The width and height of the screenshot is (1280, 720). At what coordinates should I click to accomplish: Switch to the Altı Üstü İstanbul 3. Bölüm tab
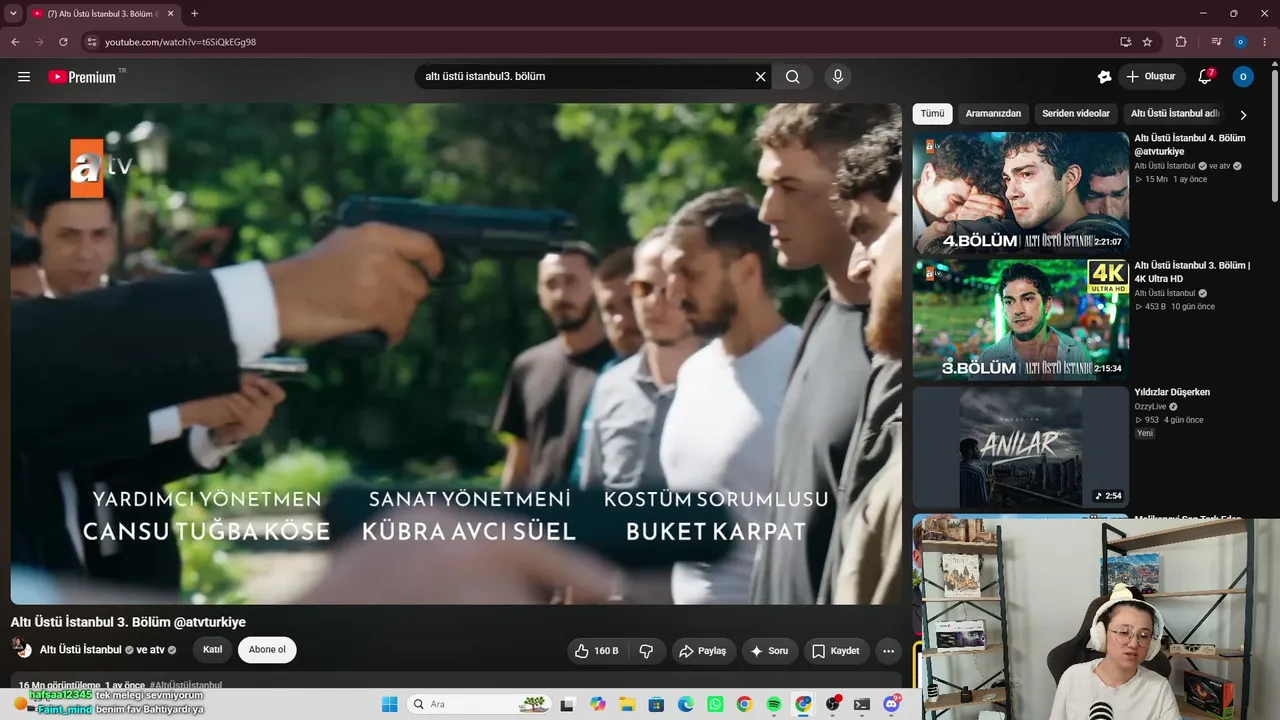pos(103,14)
